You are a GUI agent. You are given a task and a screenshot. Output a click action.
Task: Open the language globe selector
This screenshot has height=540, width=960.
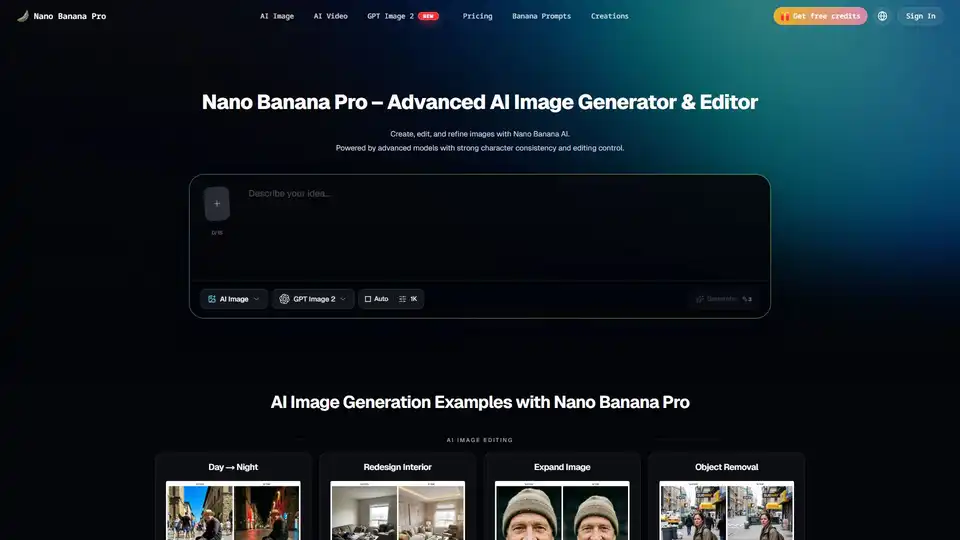(x=882, y=16)
